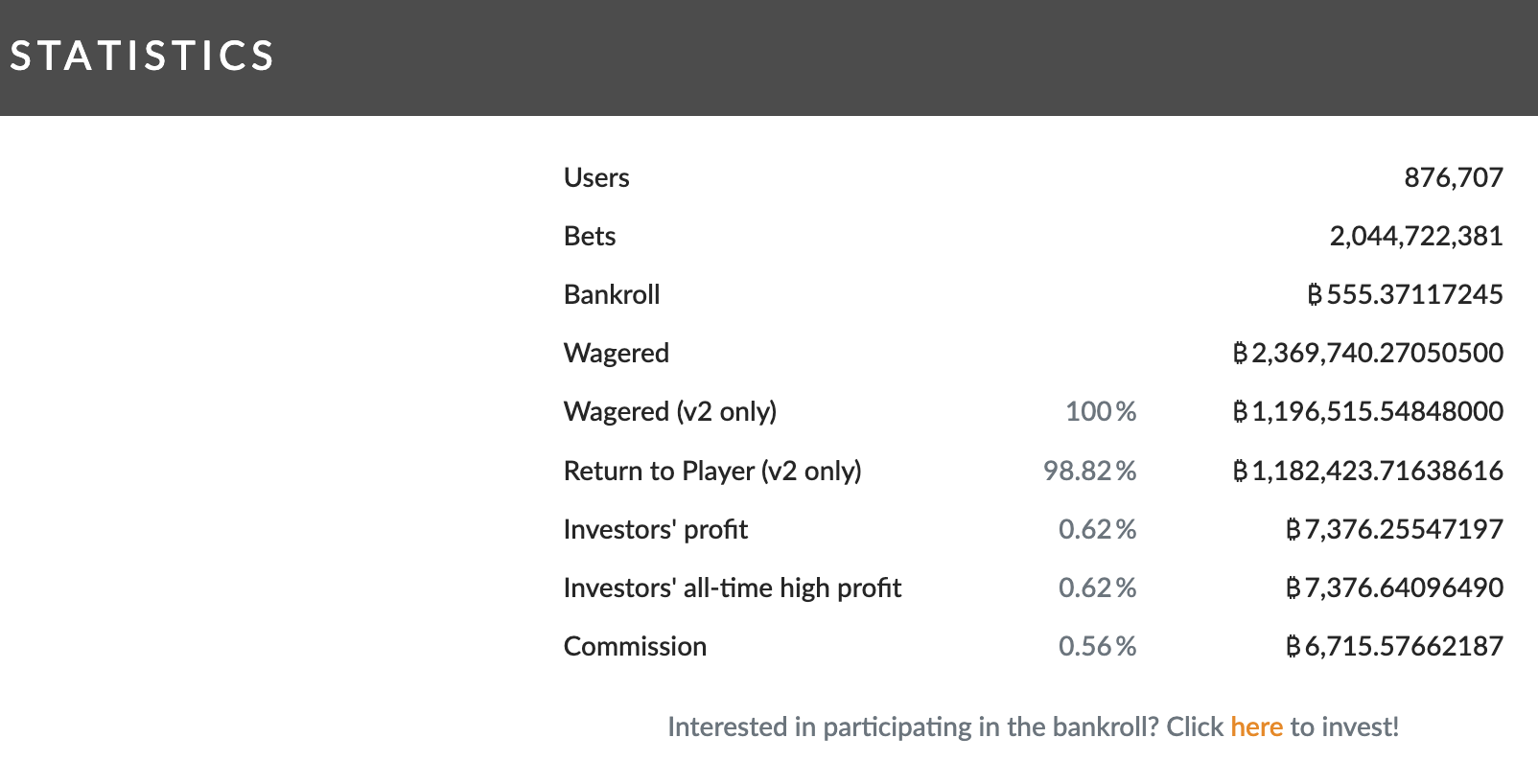Select the Users count 876,707
This screenshot has height=784, width=1538.
(x=1454, y=177)
